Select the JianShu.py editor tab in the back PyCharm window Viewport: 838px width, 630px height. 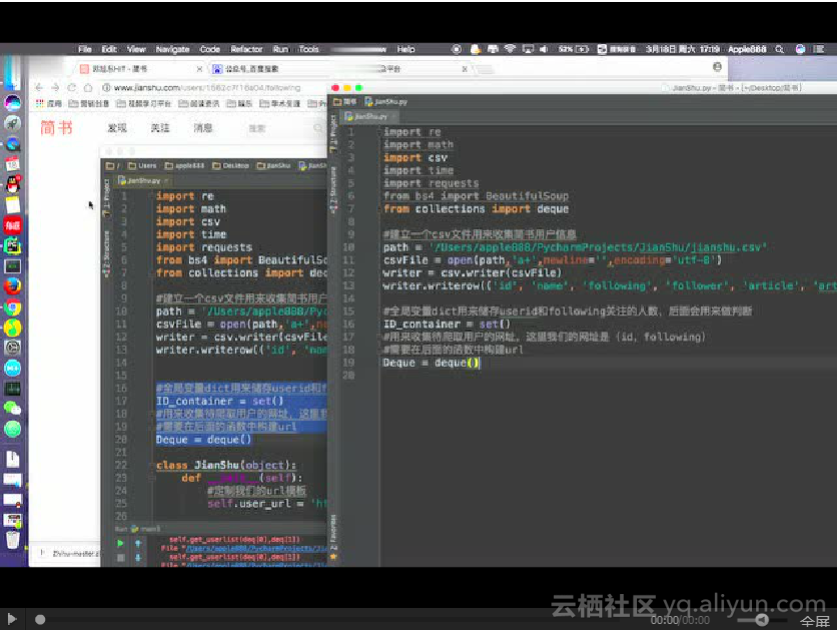click(x=143, y=181)
